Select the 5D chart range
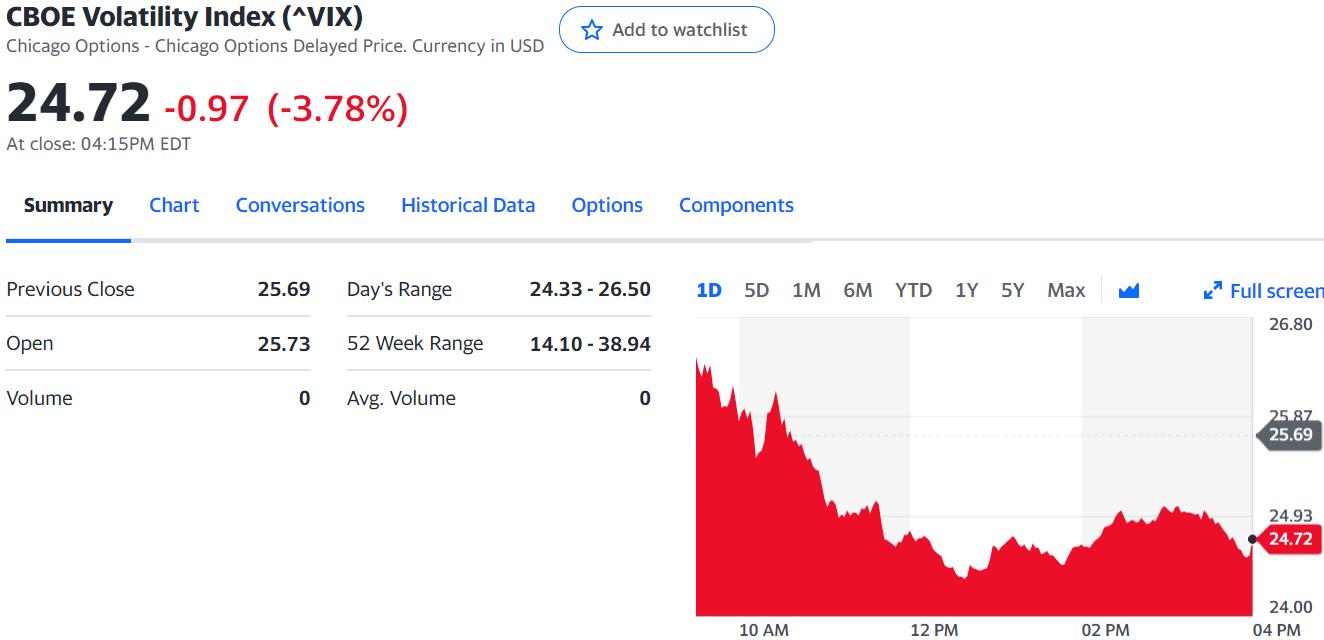The height and width of the screenshot is (640, 1324). (x=757, y=290)
